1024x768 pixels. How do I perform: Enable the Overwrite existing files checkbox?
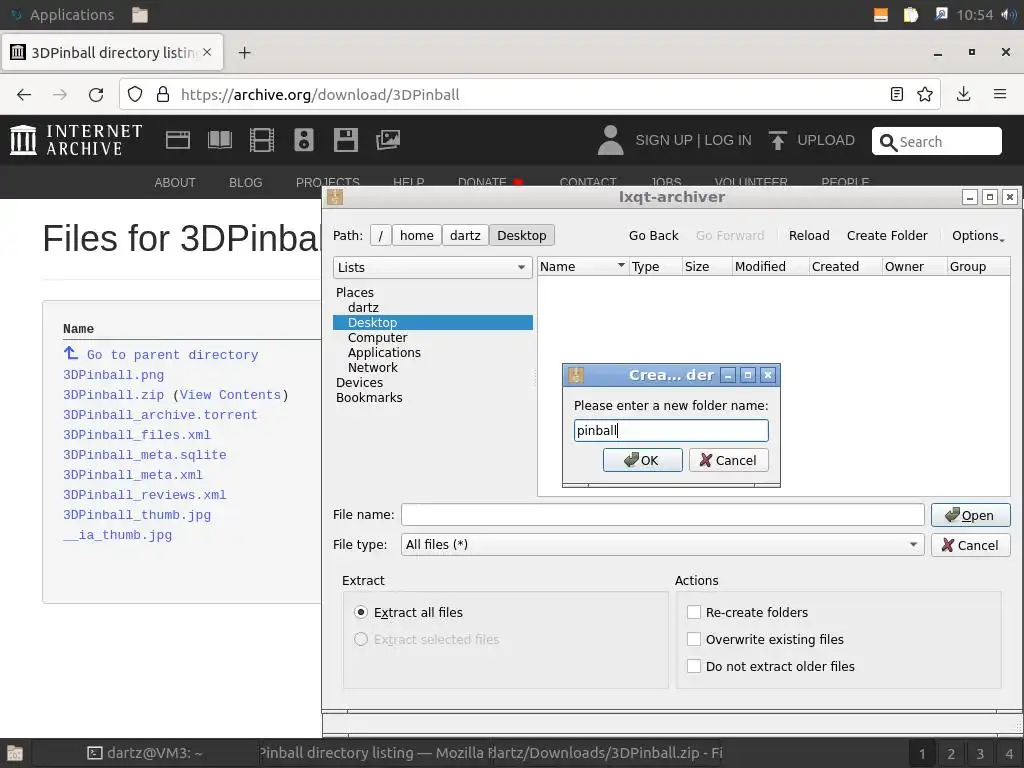[x=694, y=639]
